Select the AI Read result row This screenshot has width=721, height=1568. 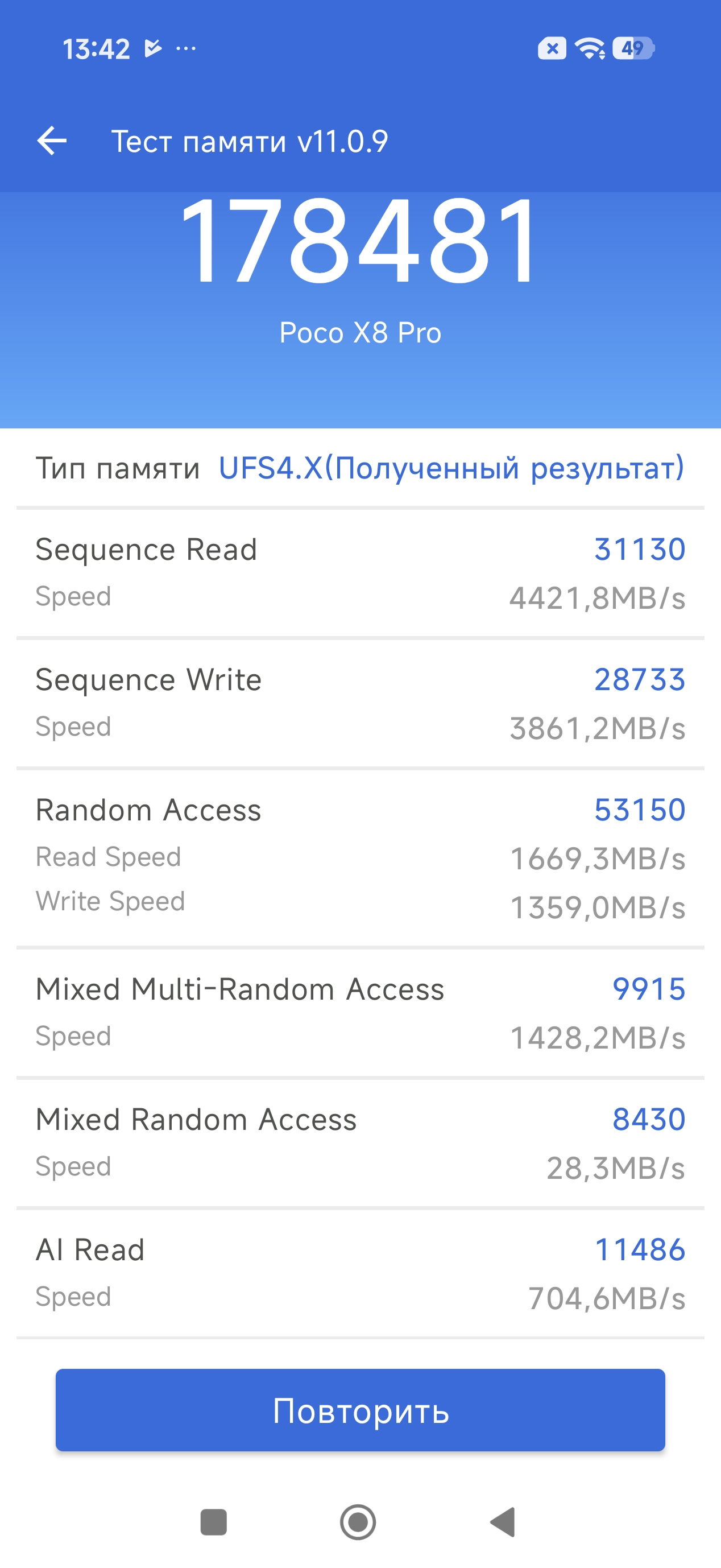tap(360, 1273)
